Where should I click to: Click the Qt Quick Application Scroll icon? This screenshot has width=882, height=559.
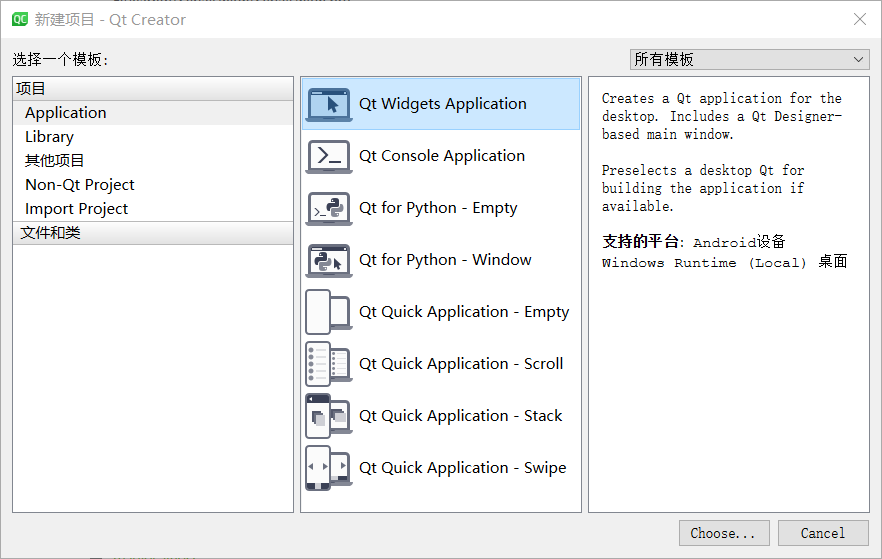pyautogui.click(x=328, y=364)
